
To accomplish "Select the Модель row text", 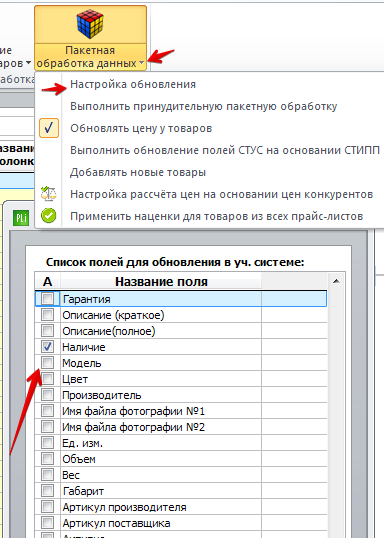I will [82, 363].
